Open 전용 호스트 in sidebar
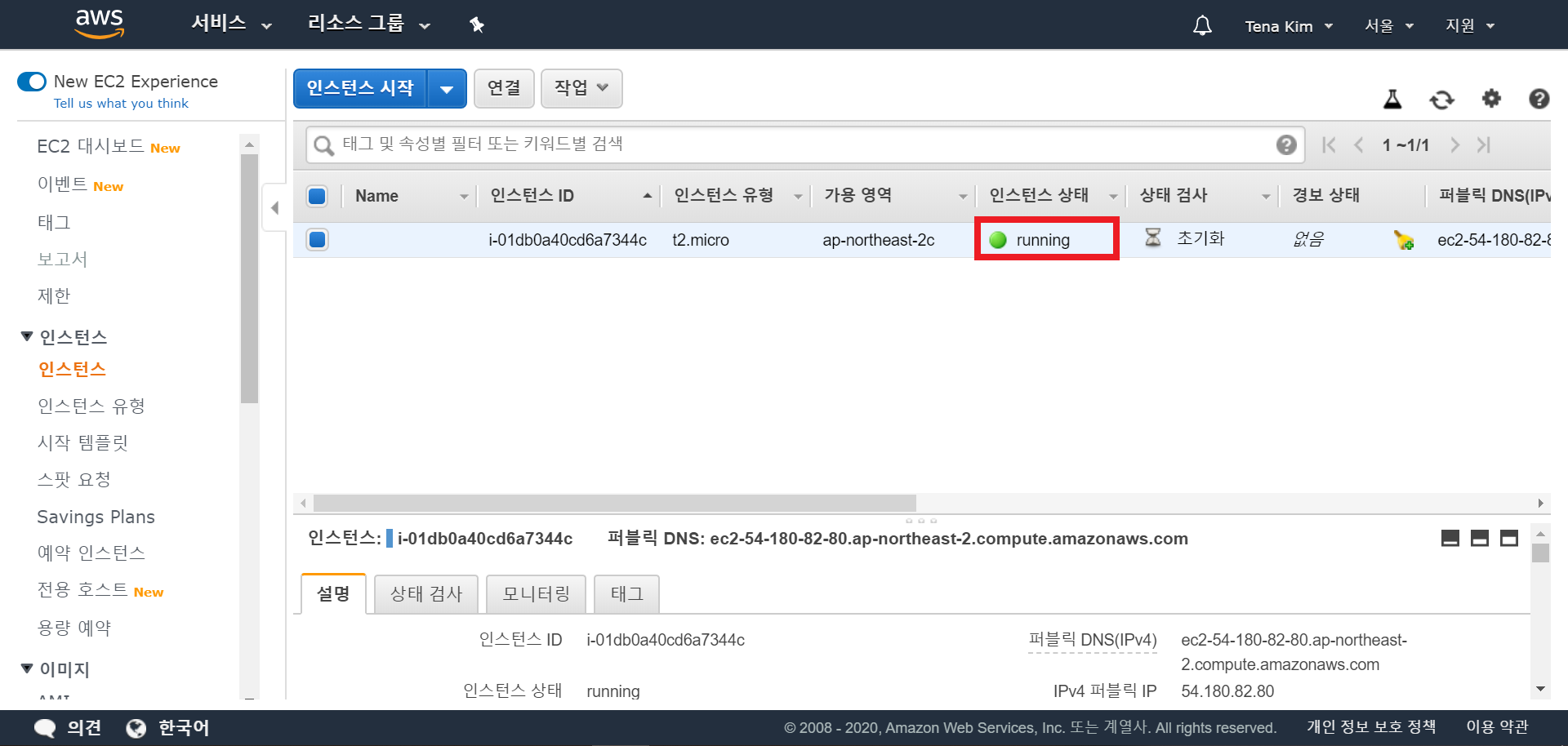Image resolution: width=1568 pixels, height=746 pixels. coord(82,590)
